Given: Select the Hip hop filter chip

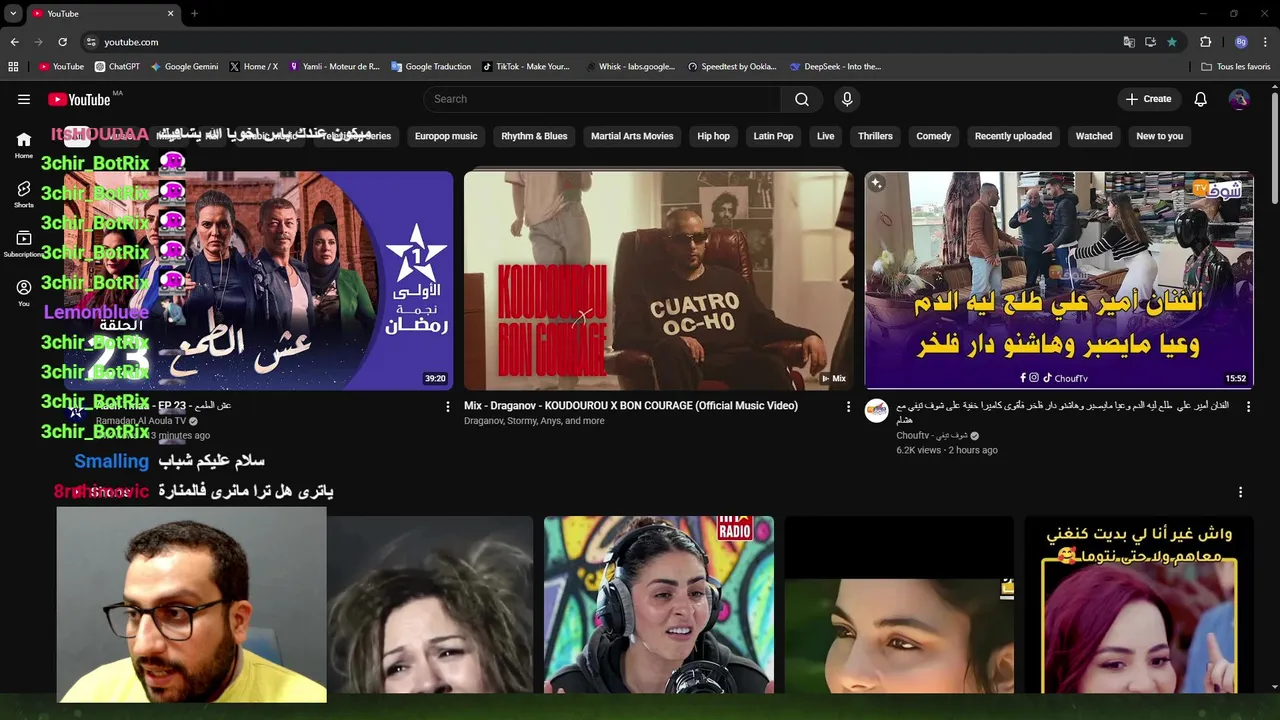Looking at the screenshot, I should [x=713, y=136].
